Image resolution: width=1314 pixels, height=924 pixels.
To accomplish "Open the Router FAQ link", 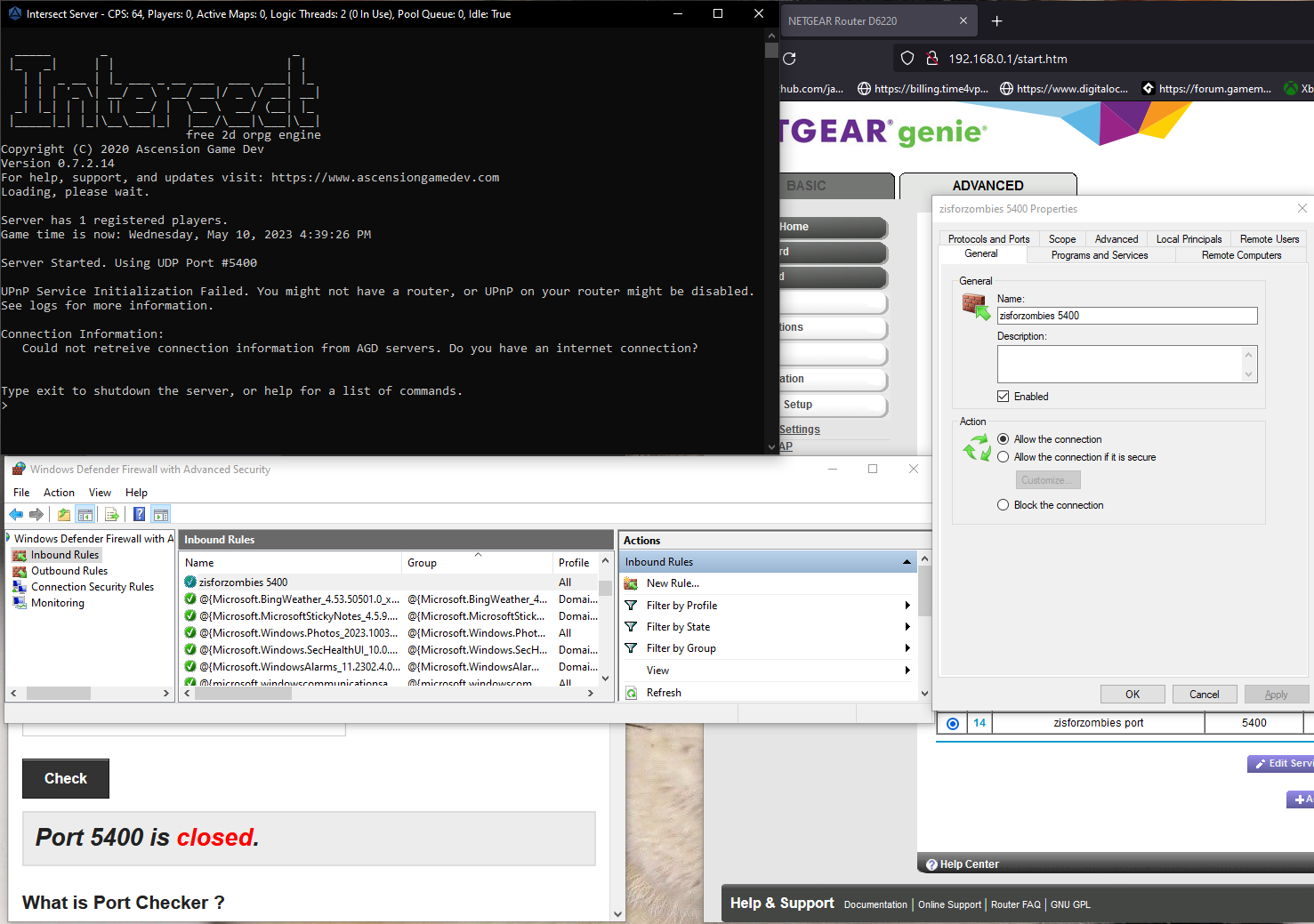I will 1015,904.
